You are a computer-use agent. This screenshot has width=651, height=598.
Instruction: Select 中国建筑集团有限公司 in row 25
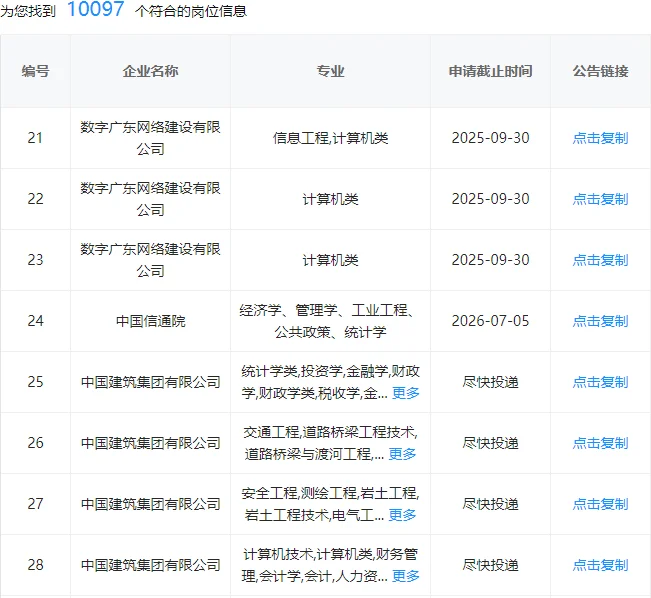click(x=150, y=382)
